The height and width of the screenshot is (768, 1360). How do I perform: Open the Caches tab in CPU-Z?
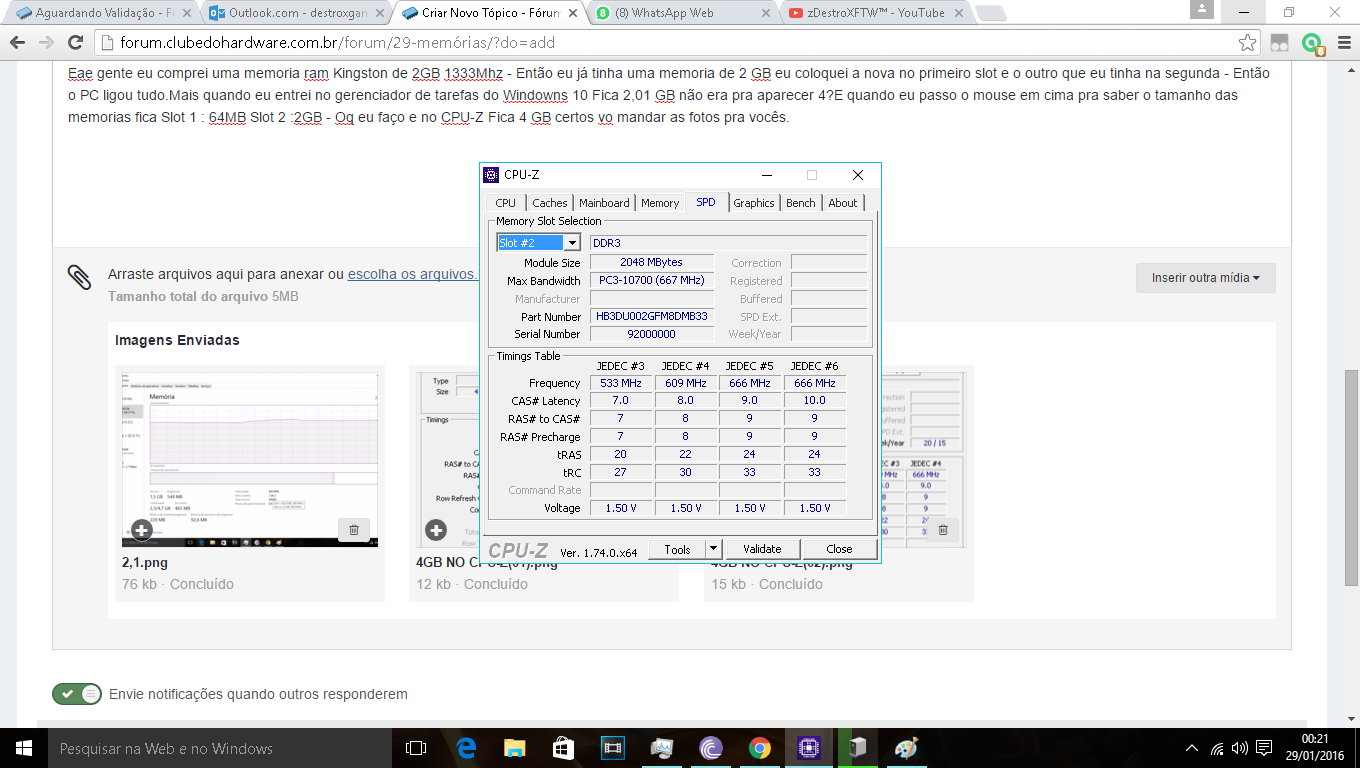pos(550,203)
